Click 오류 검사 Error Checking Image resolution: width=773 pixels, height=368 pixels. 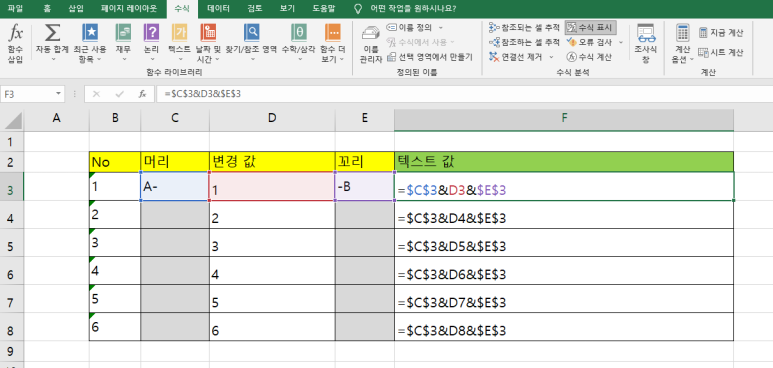(x=590, y=42)
